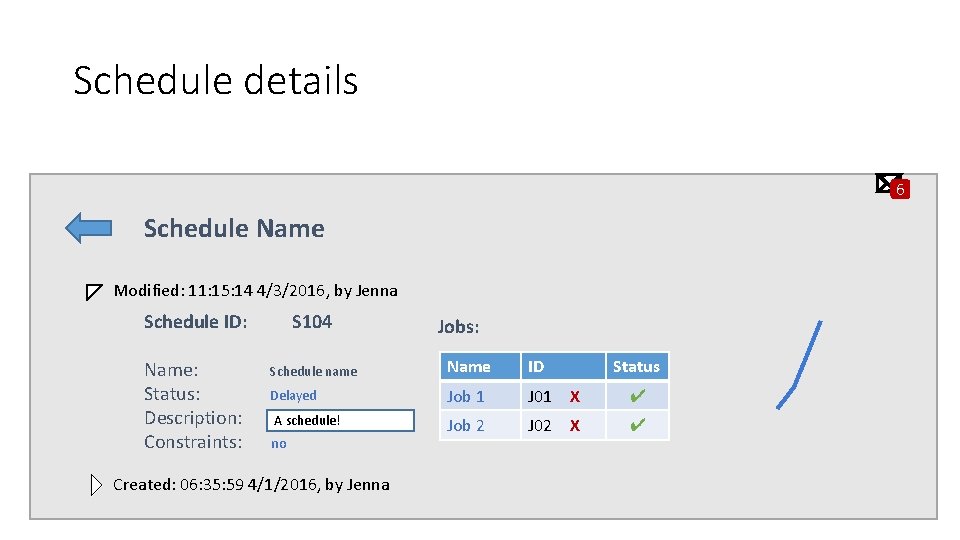960x540 pixels.
Task: Sort jobs by the Status column header
Action: coord(636,367)
